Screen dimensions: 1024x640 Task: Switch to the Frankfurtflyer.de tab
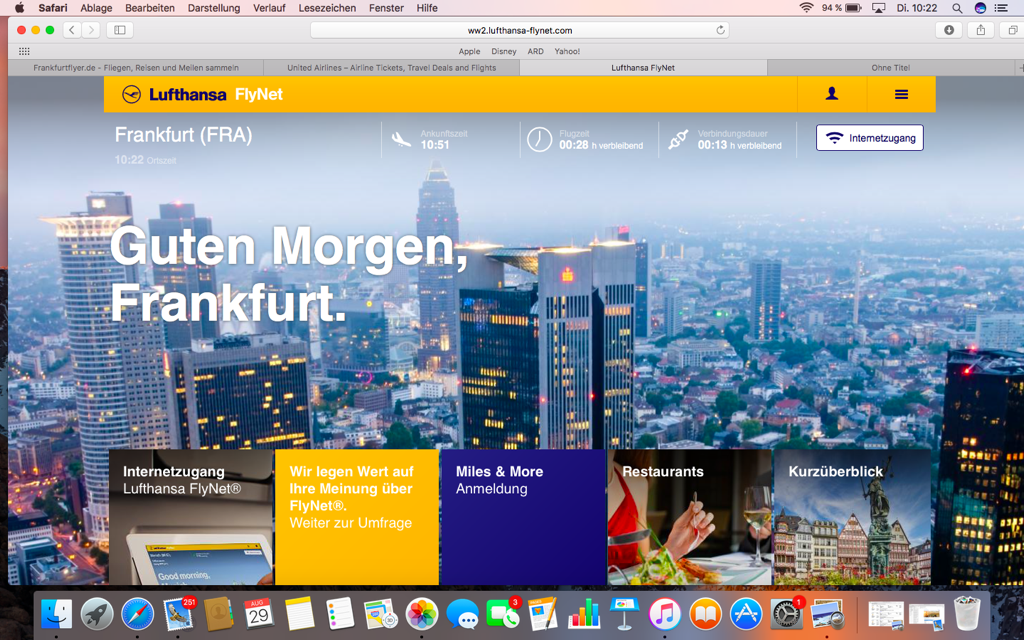pos(136,68)
